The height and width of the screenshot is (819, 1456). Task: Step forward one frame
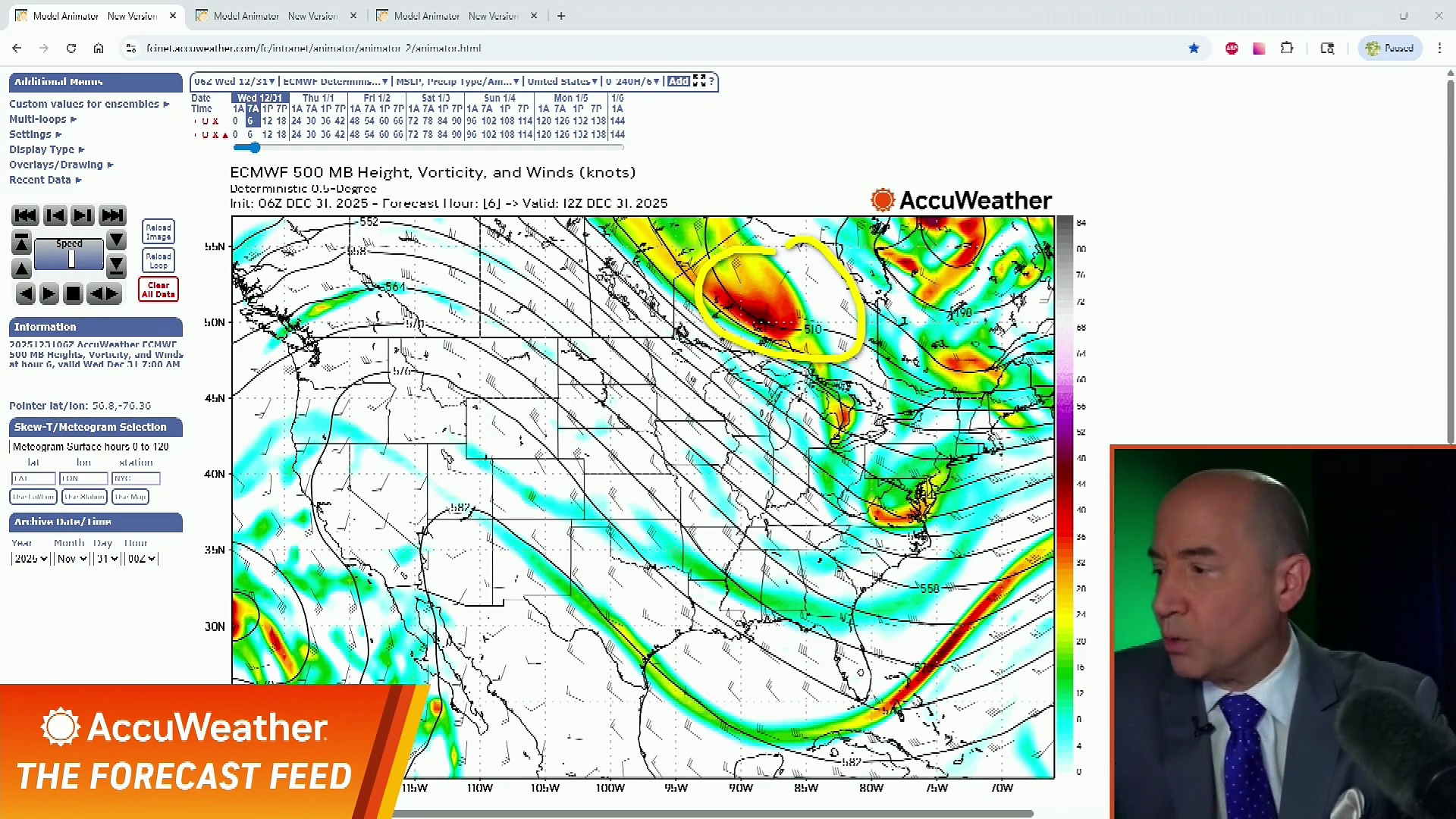(83, 216)
